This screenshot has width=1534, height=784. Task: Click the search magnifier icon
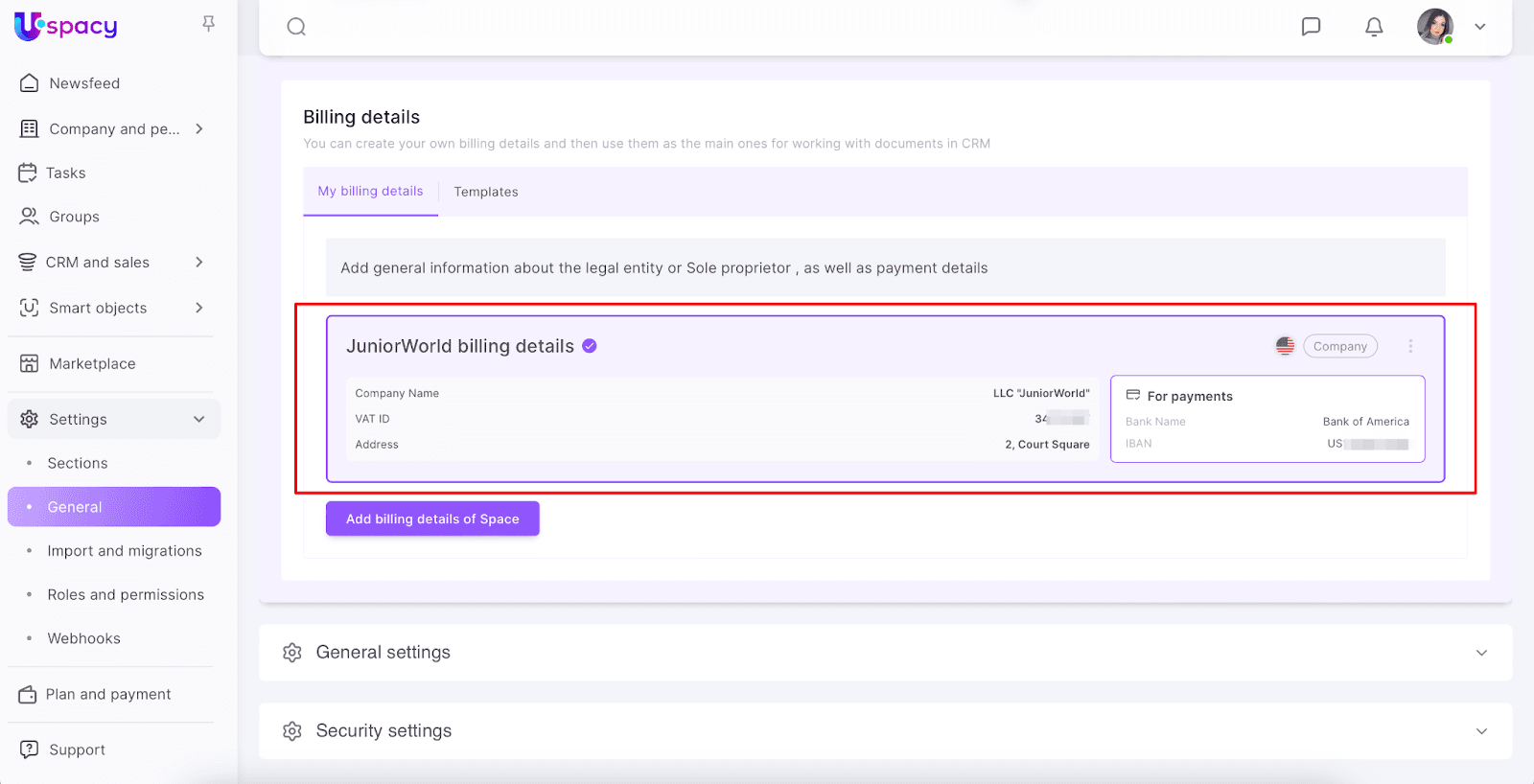(296, 27)
